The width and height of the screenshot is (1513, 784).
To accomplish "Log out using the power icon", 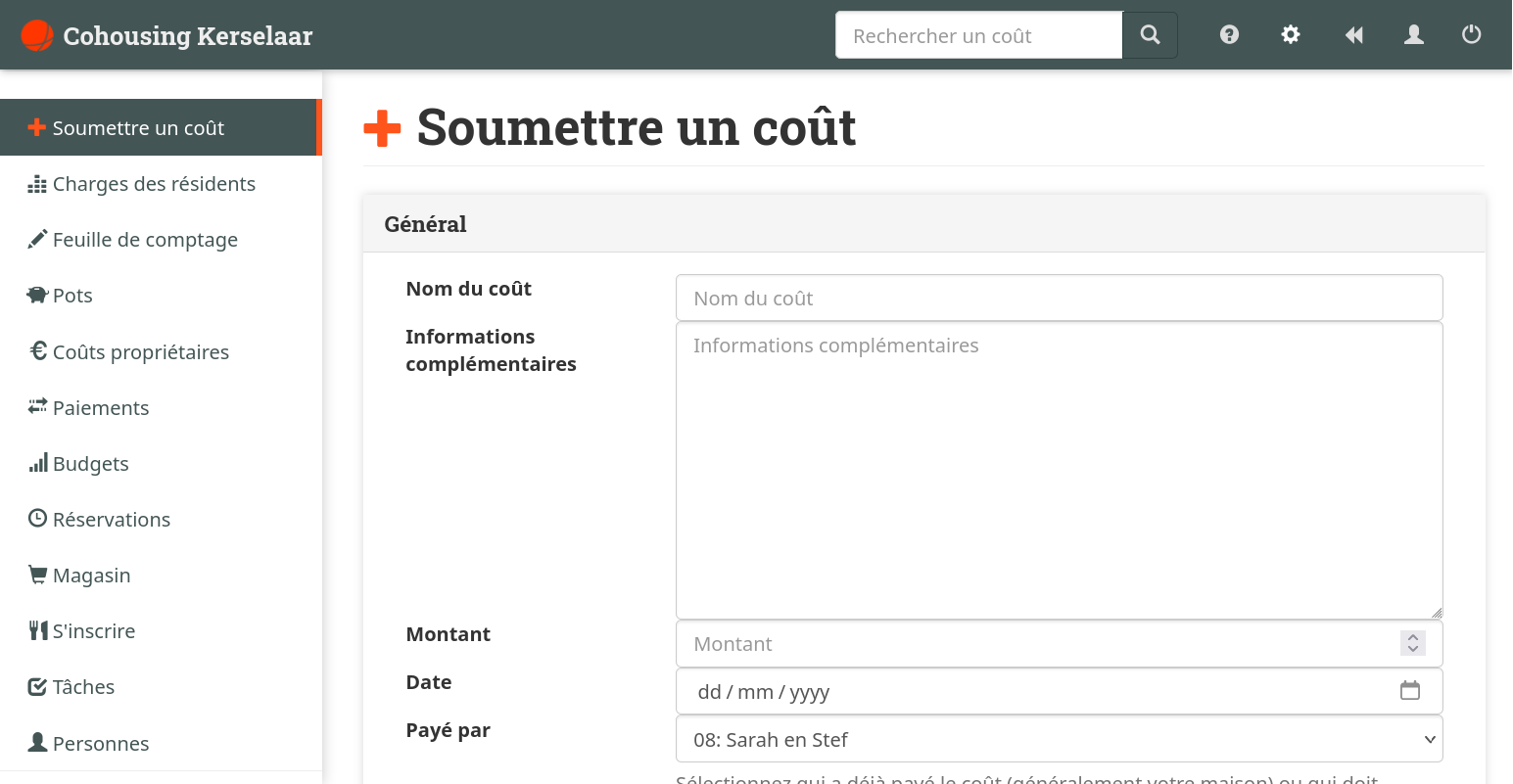I will click(x=1471, y=34).
